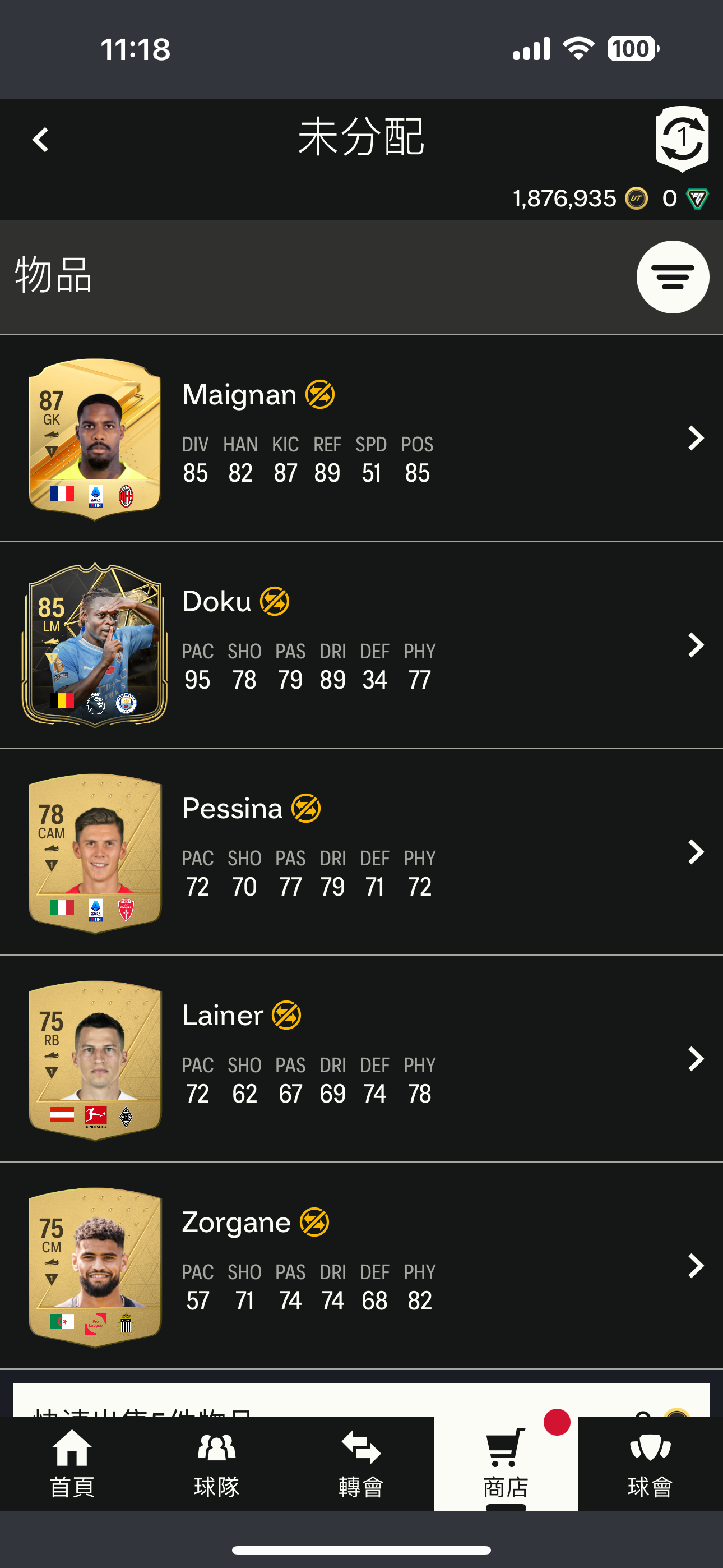Tap untradeable icon next to Doku
Screen dimensions: 723x1568
pos(275,601)
